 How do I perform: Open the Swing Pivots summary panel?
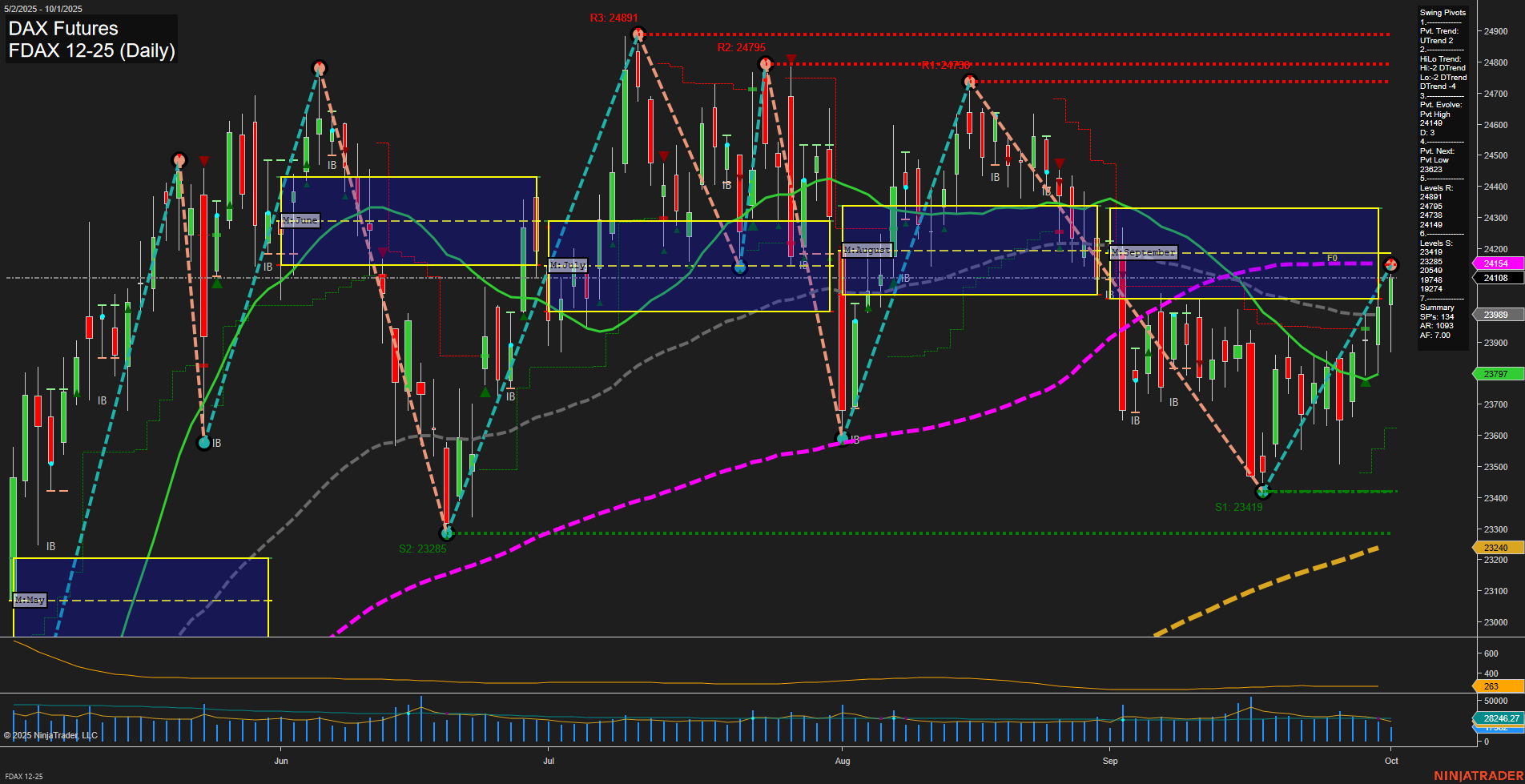[1442, 13]
